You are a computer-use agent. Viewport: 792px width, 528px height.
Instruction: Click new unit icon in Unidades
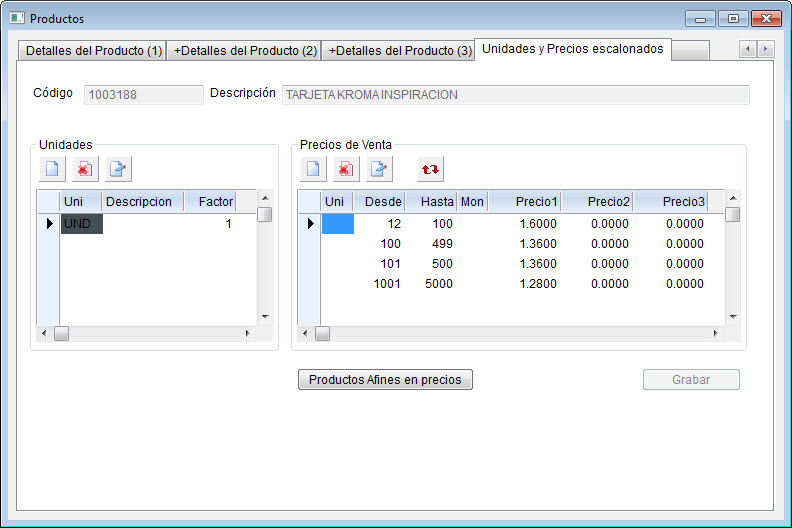pos(52,169)
